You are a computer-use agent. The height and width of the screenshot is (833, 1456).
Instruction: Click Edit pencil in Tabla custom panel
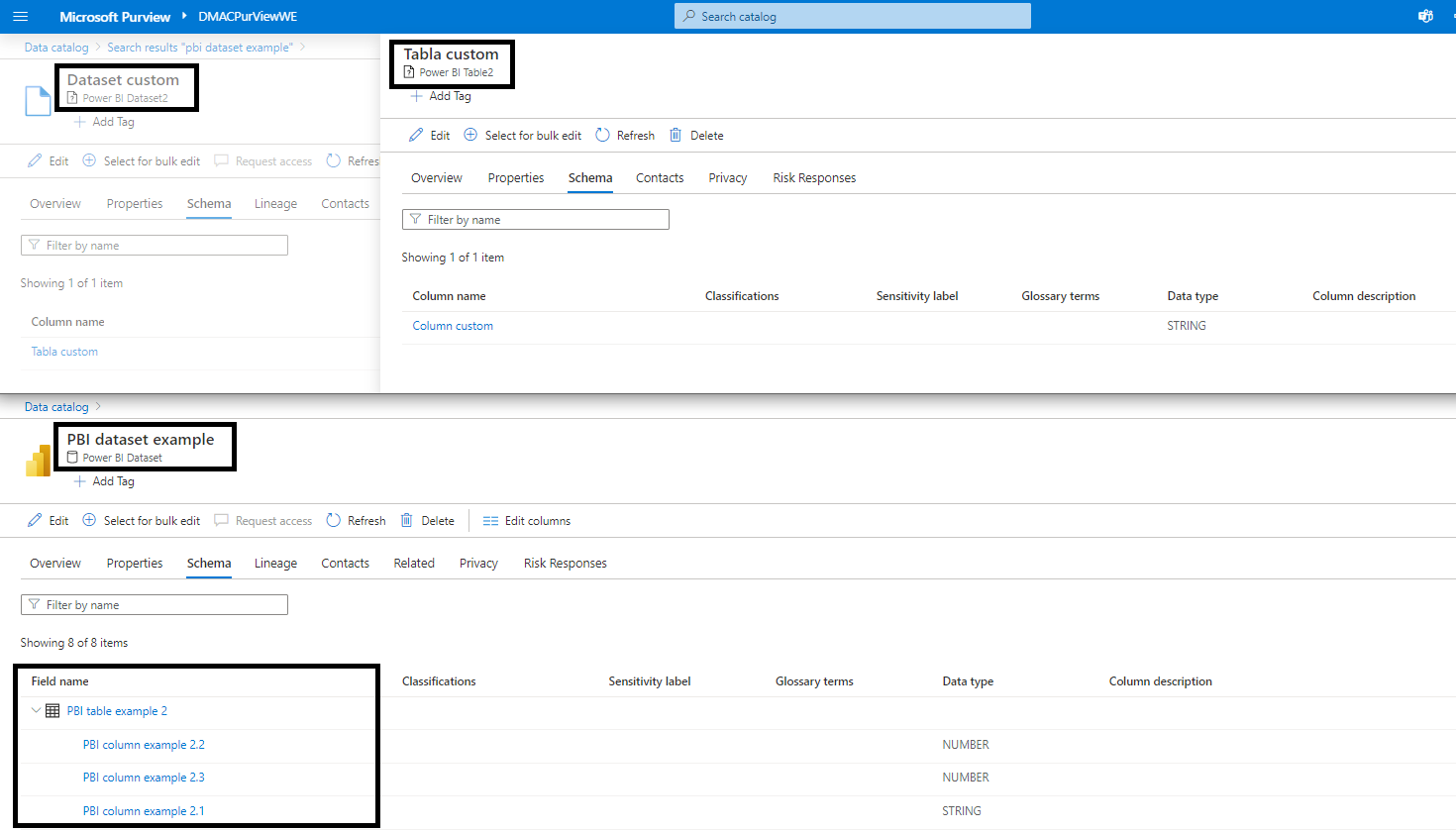tap(429, 136)
